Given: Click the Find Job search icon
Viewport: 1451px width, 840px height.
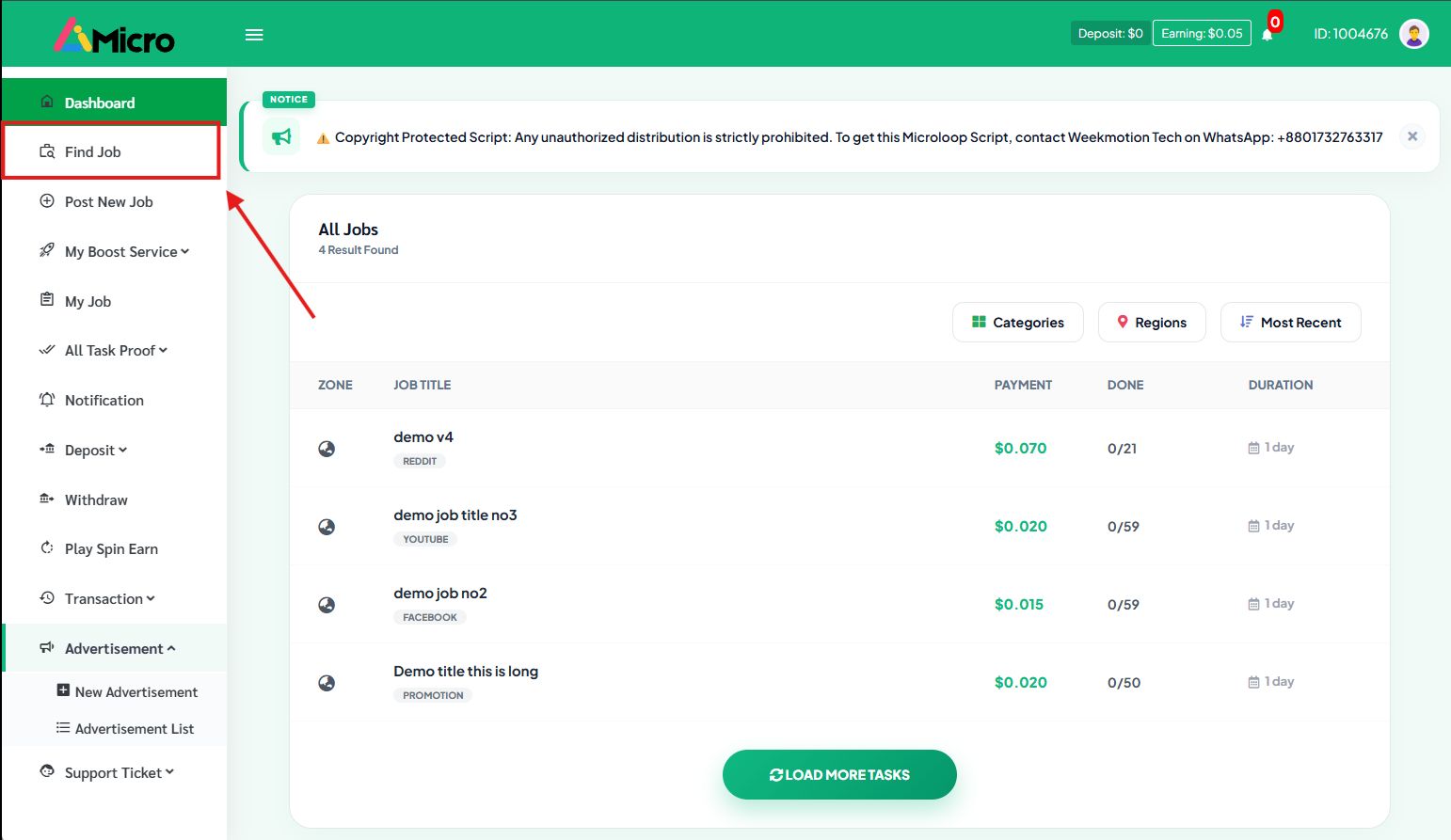Looking at the screenshot, I should (x=47, y=151).
